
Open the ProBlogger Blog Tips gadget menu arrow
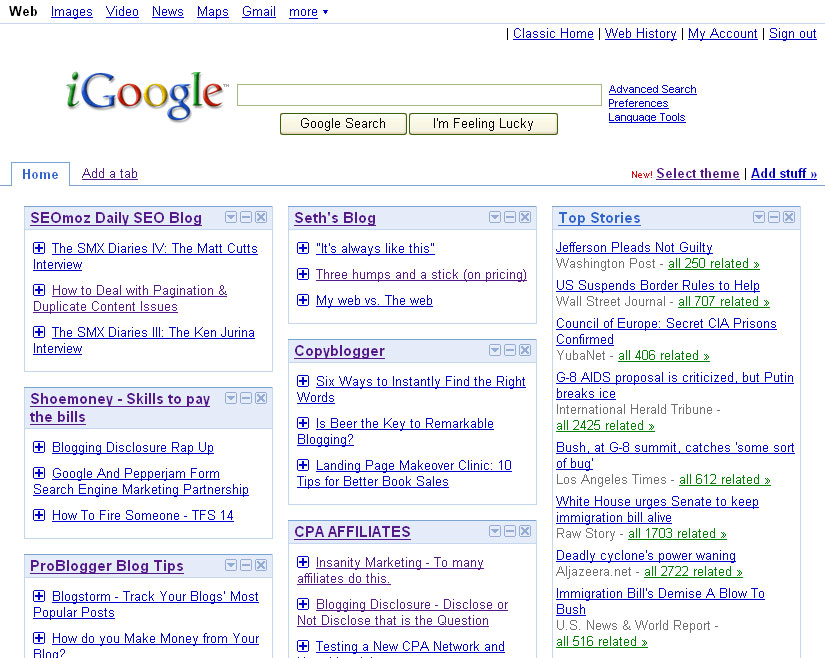(x=231, y=565)
